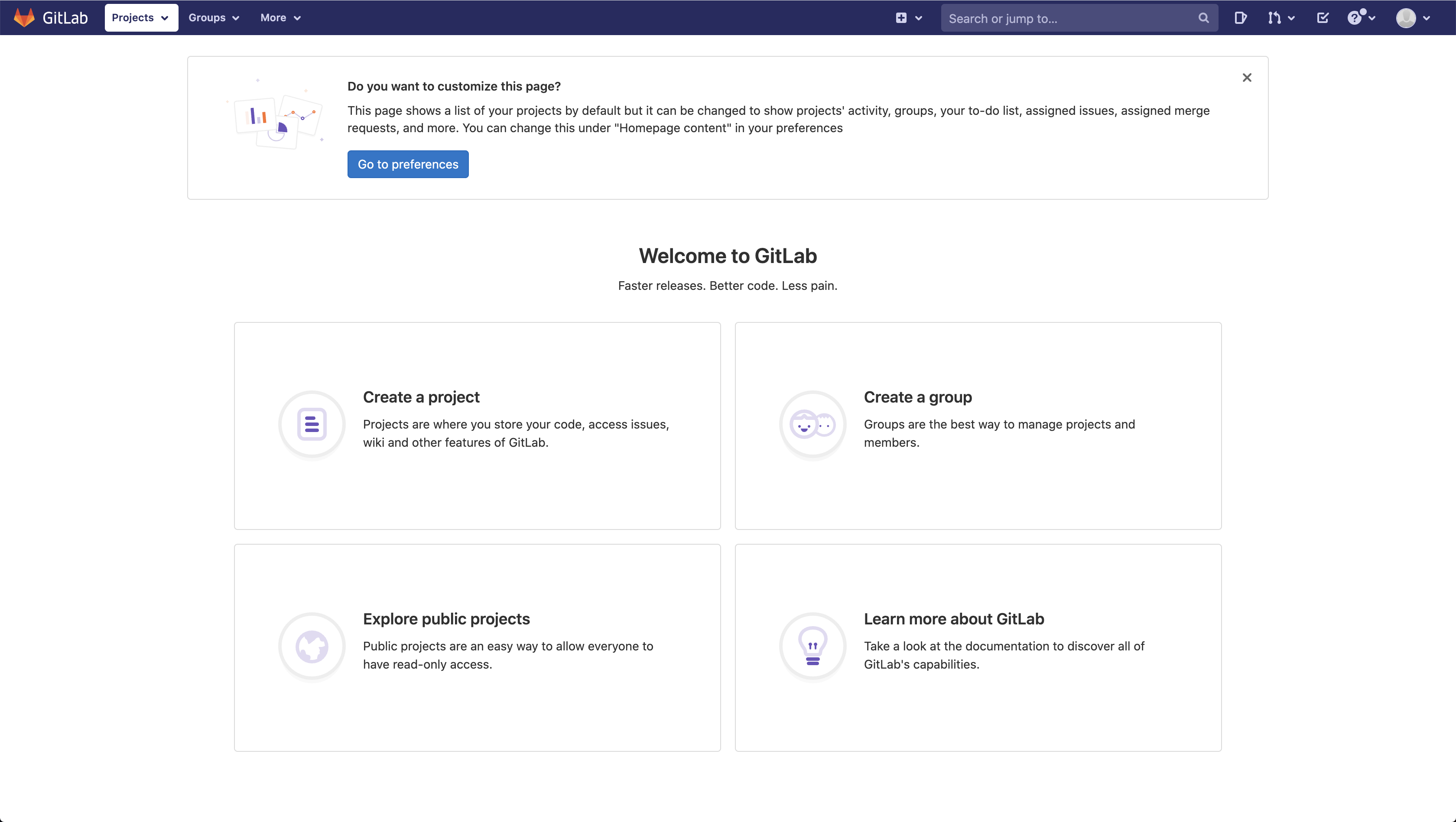Click the Explore public projects globe icon

click(x=312, y=646)
